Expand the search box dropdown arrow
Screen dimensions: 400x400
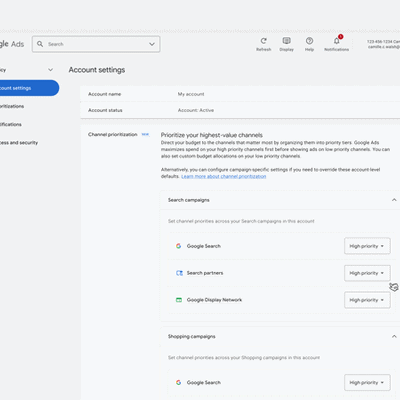click(x=152, y=44)
